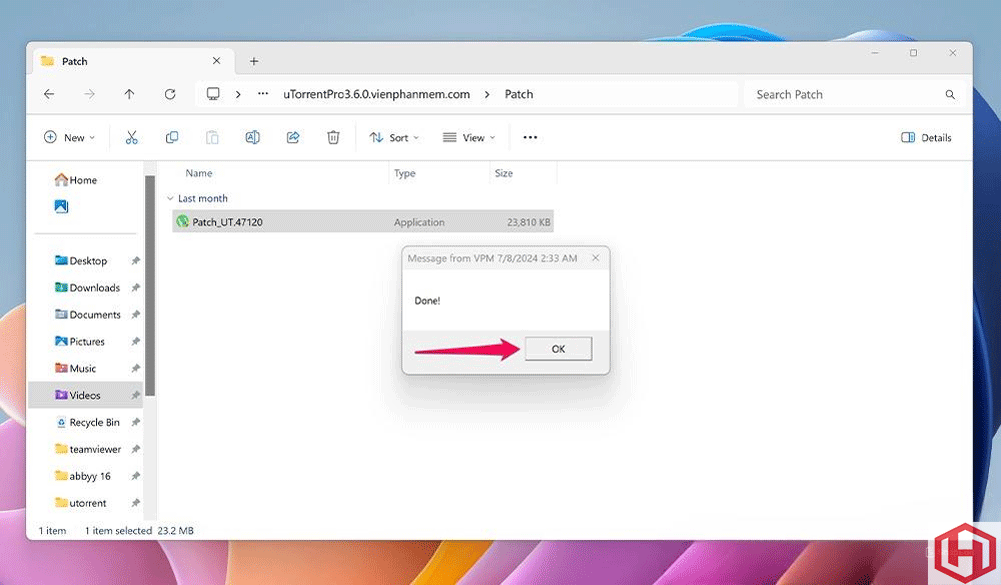Image resolution: width=1001 pixels, height=585 pixels.
Task: Open the Gallery icon in sidebar
Action: pyautogui.click(x=61, y=206)
